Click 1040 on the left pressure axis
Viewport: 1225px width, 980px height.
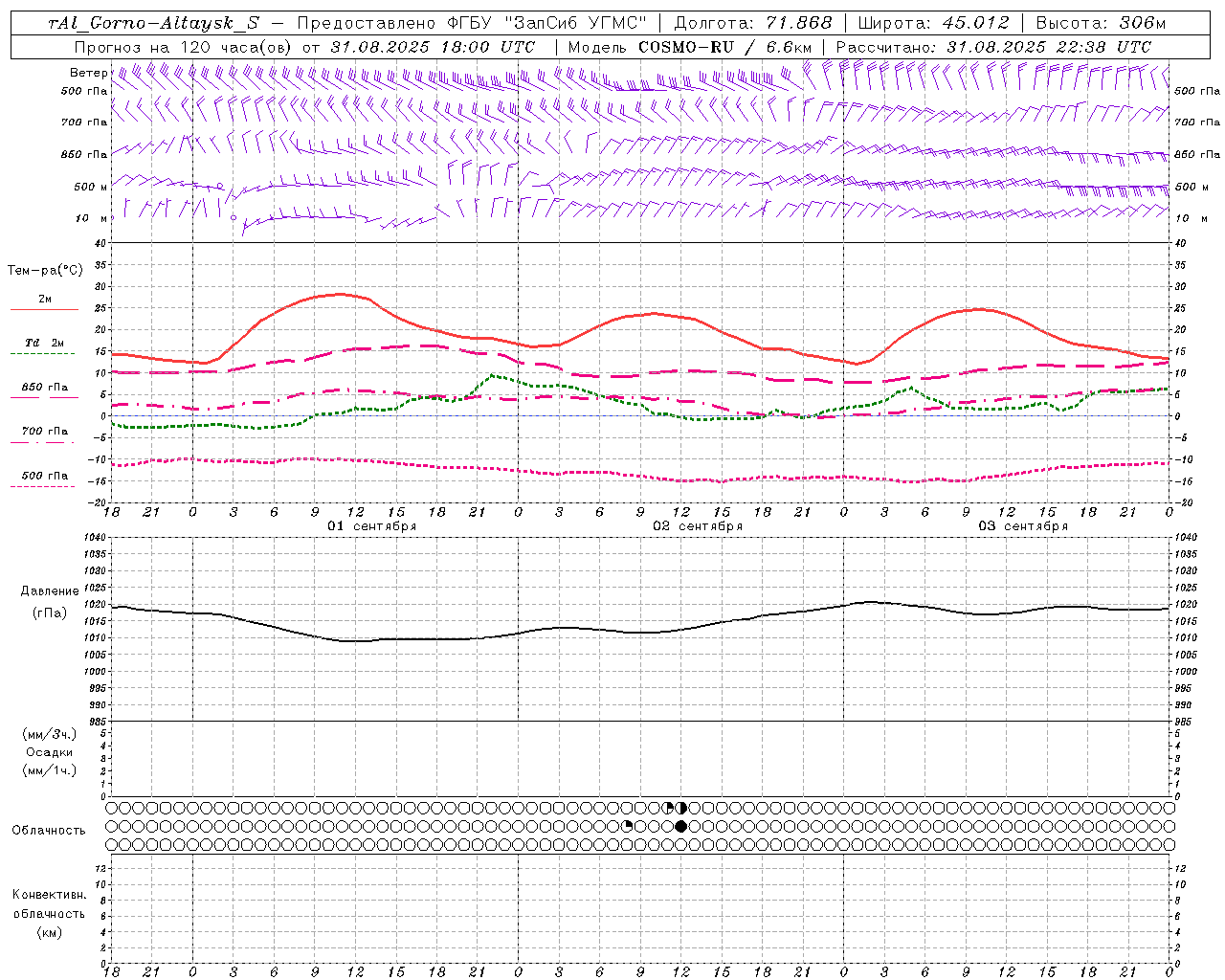94,538
